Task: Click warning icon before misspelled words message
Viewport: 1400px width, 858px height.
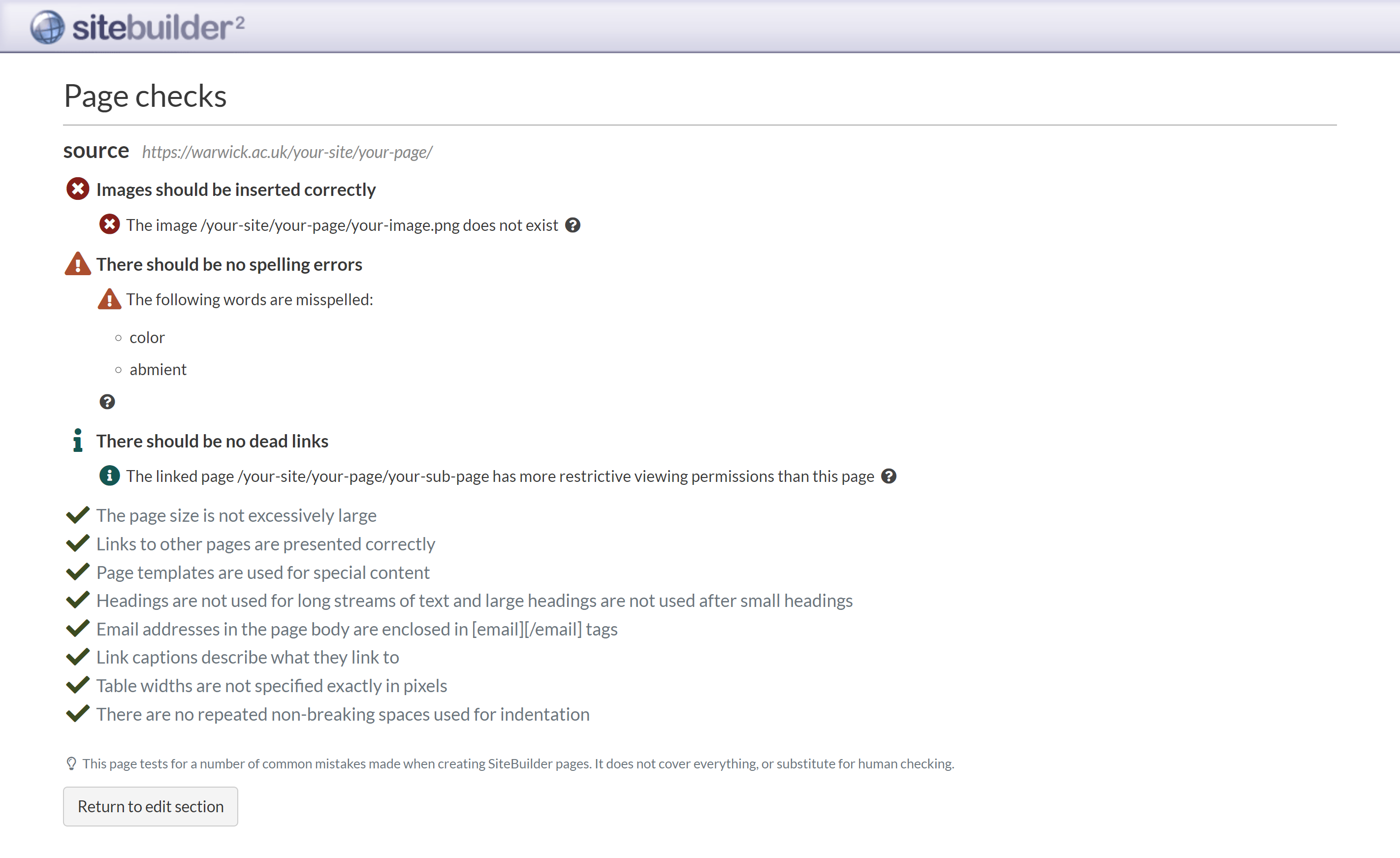Action: 109,299
